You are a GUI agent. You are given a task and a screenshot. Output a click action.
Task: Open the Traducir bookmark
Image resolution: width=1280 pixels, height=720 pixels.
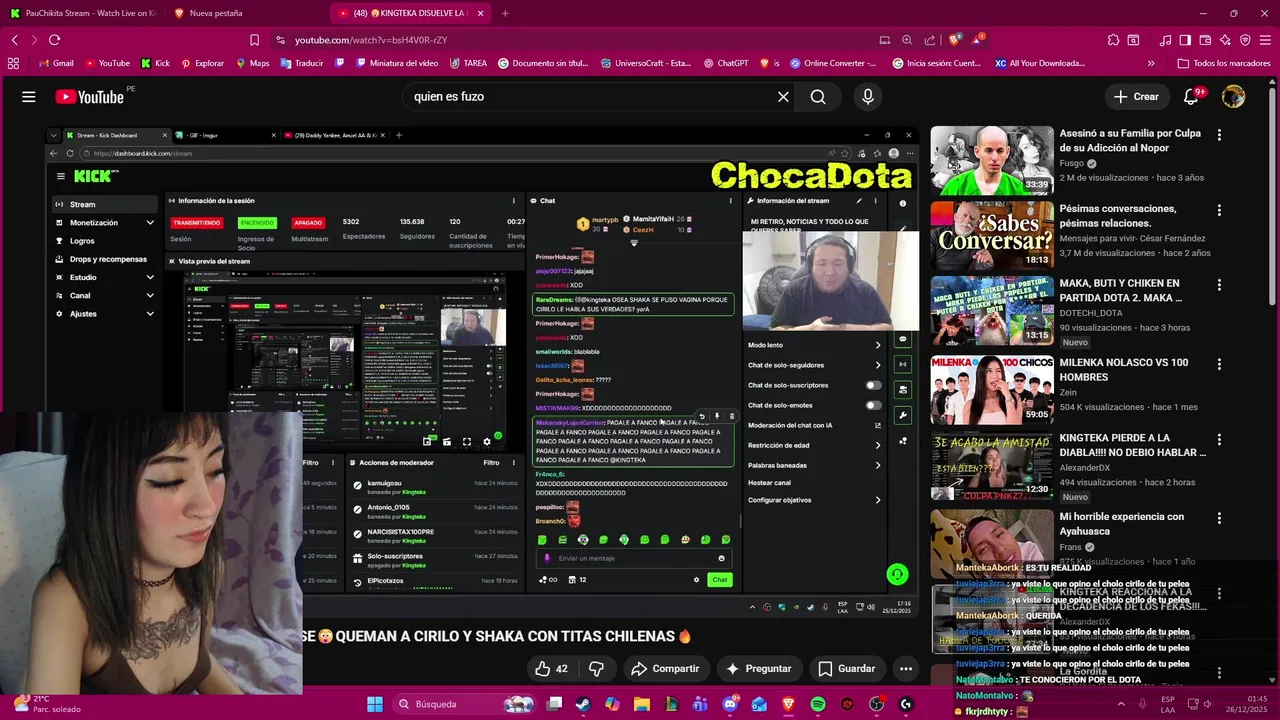(302, 63)
